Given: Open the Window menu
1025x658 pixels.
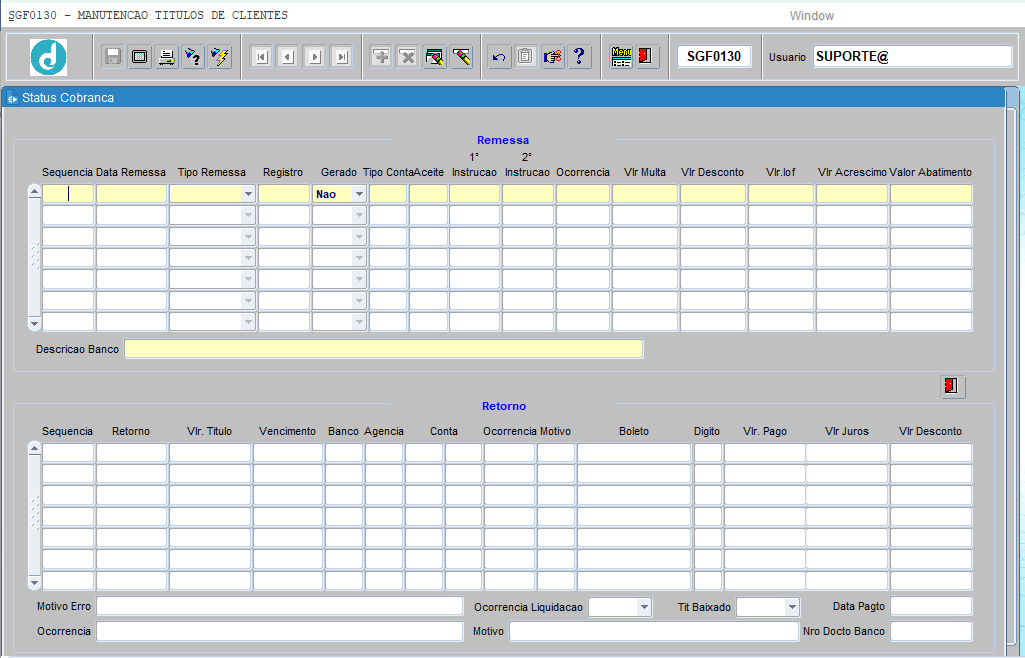Looking at the screenshot, I should tap(811, 16).
